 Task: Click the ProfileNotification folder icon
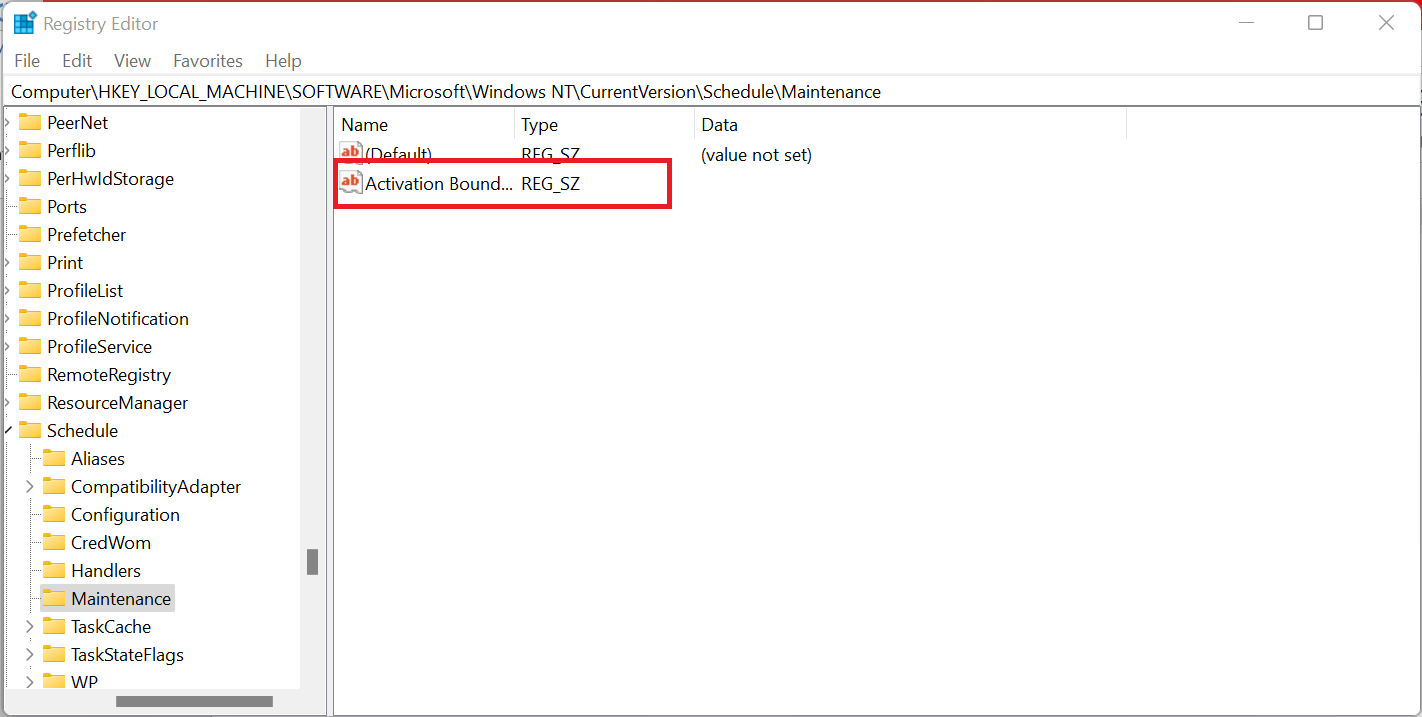pyautogui.click(x=30, y=319)
